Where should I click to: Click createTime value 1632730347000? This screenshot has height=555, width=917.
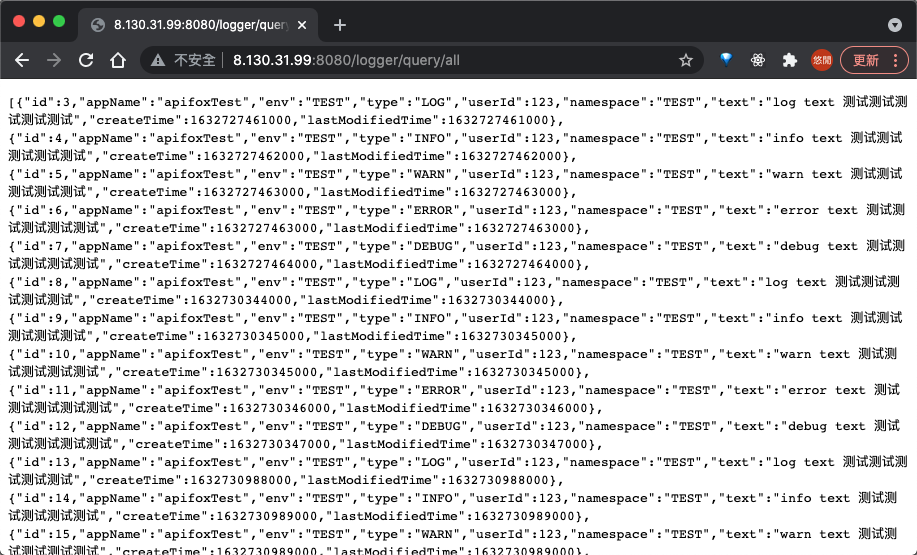280,444
